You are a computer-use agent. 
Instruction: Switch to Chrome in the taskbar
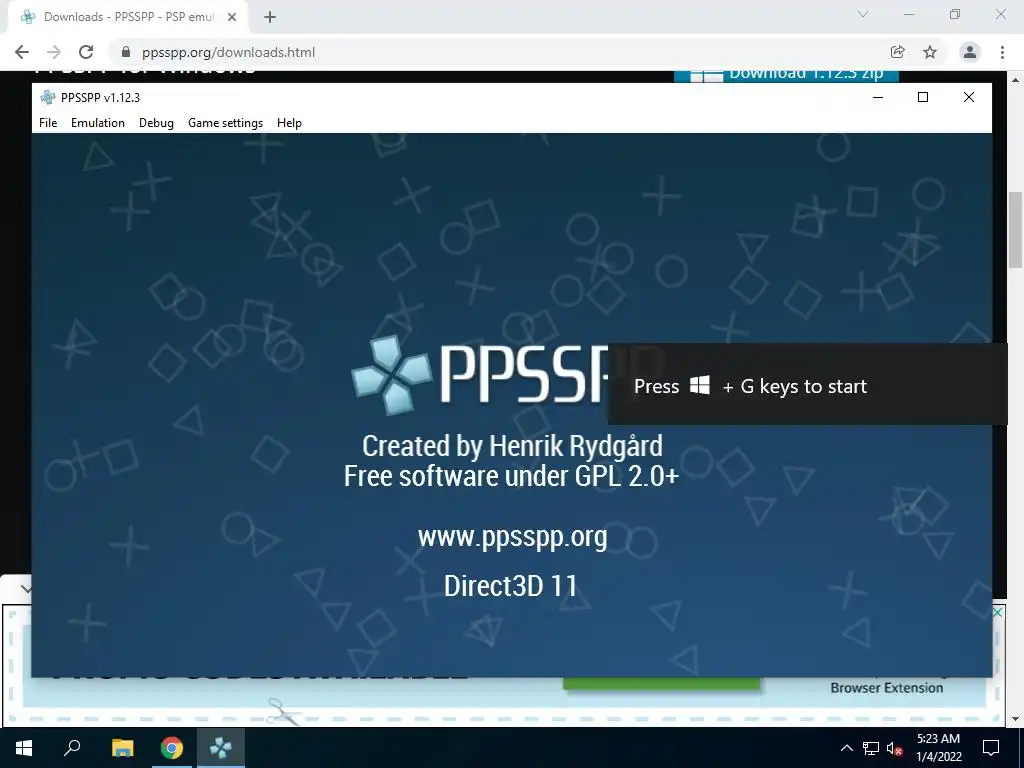point(172,748)
